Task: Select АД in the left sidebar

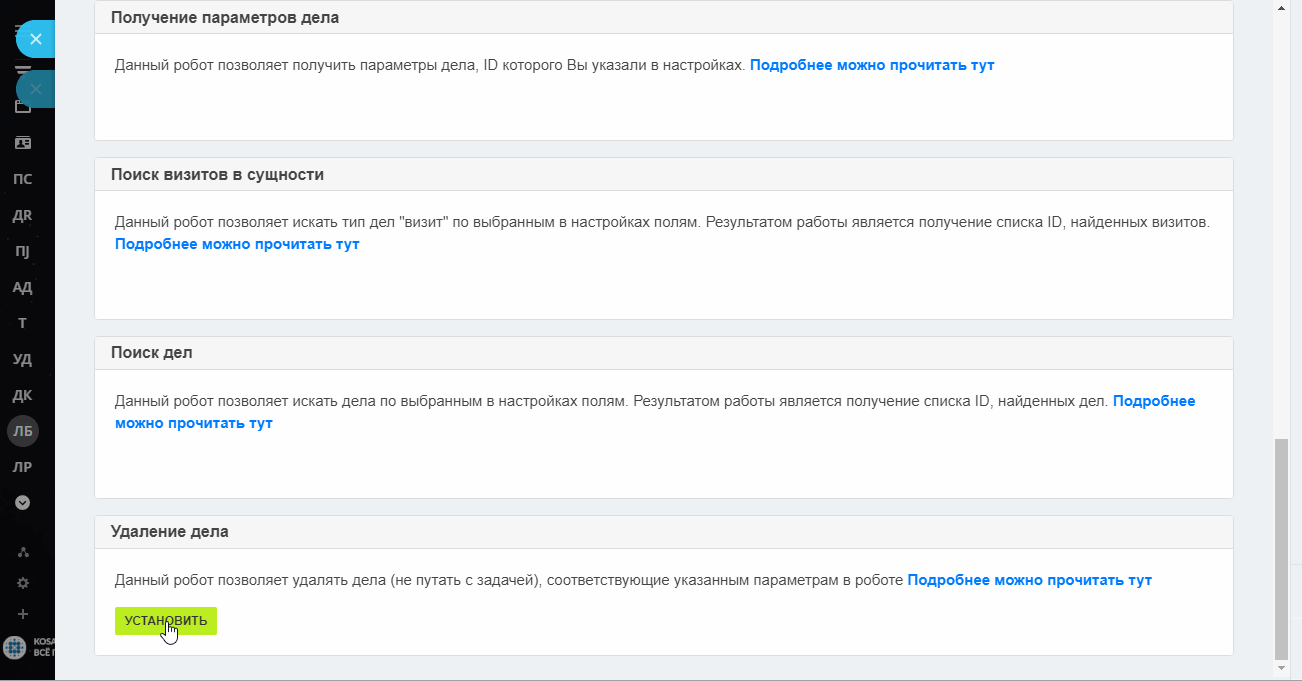Action: (22, 287)
